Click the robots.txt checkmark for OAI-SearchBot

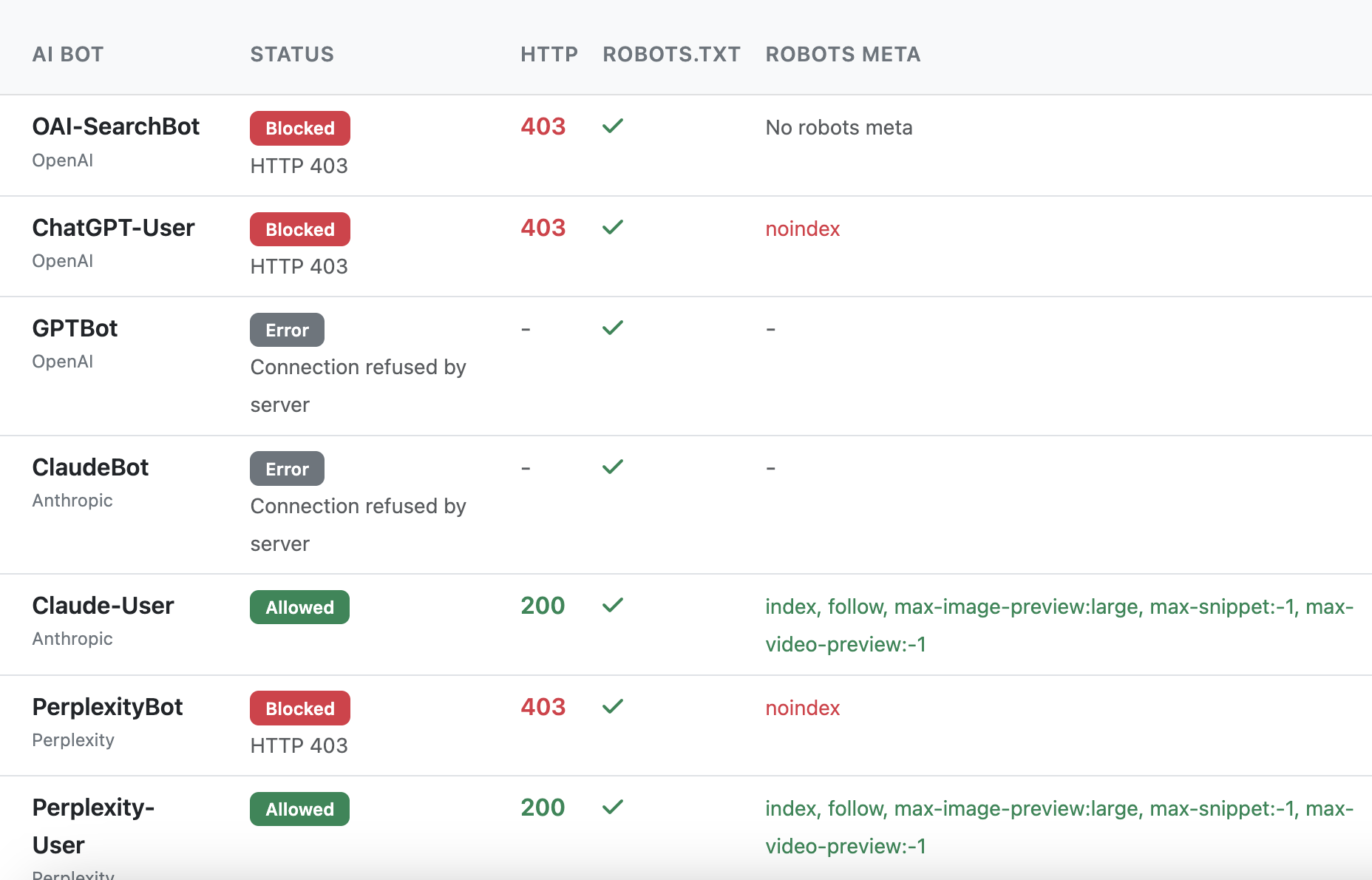613,126
